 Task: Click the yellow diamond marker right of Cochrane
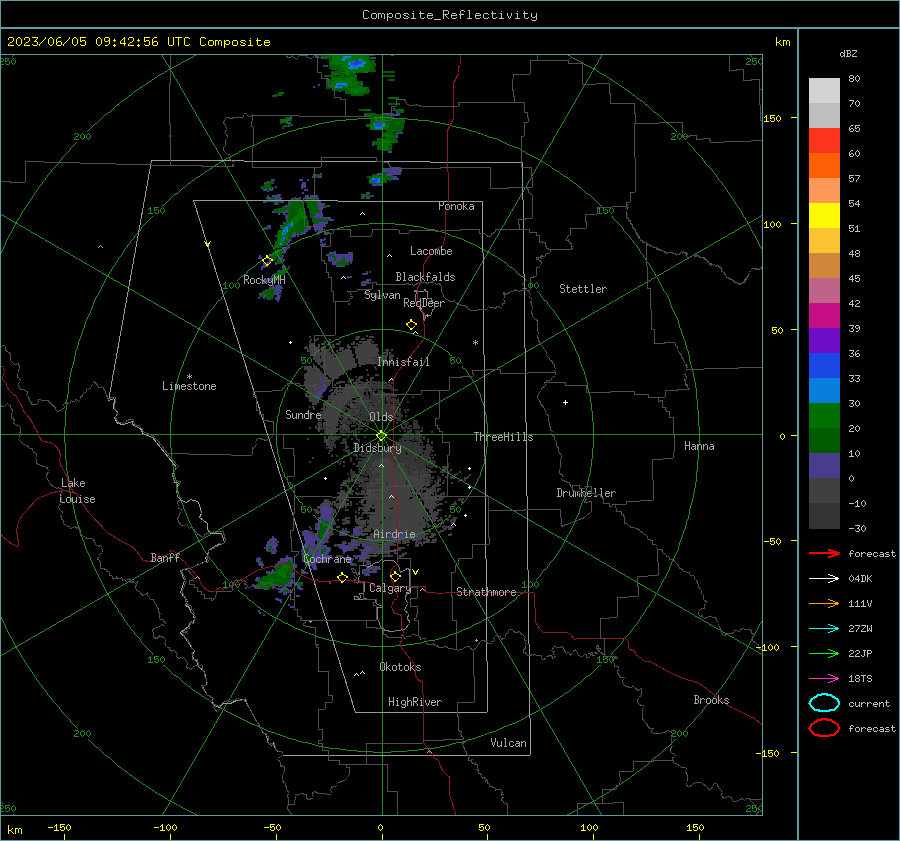coord(342,577)
